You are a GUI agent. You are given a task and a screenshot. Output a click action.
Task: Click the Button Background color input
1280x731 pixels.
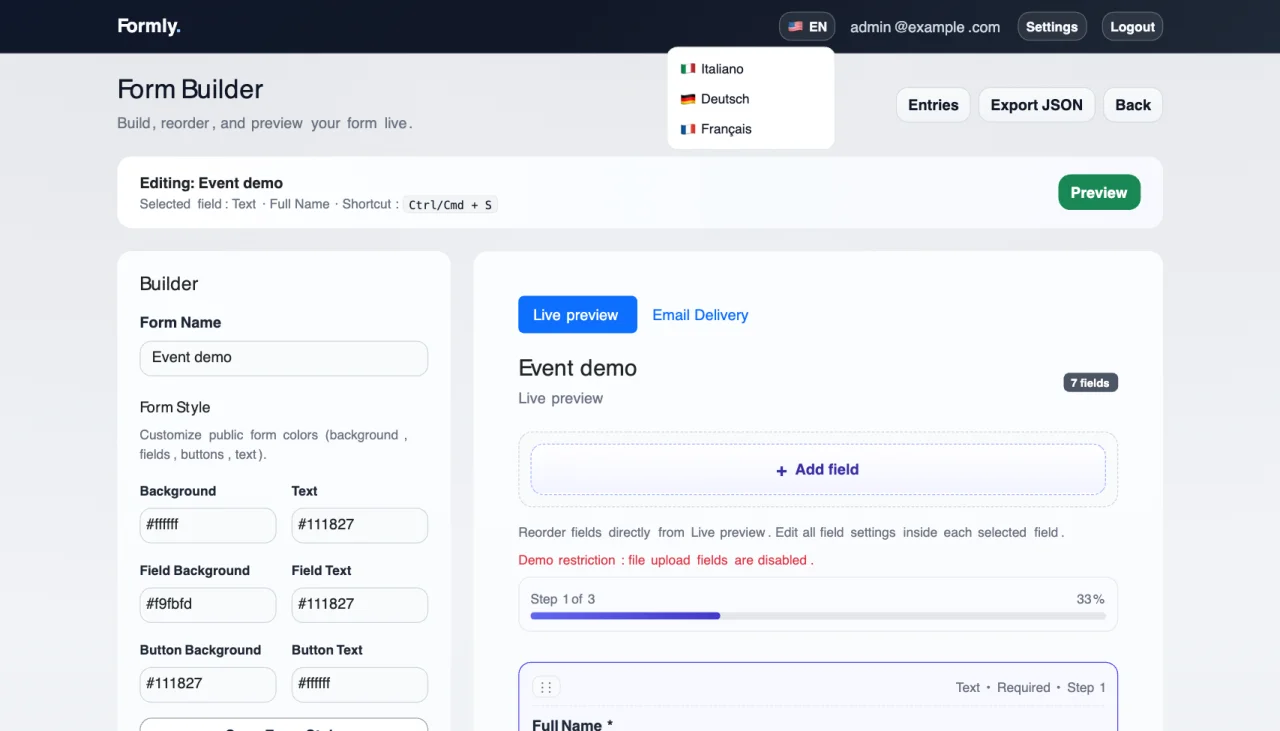(x=208, y=684)
